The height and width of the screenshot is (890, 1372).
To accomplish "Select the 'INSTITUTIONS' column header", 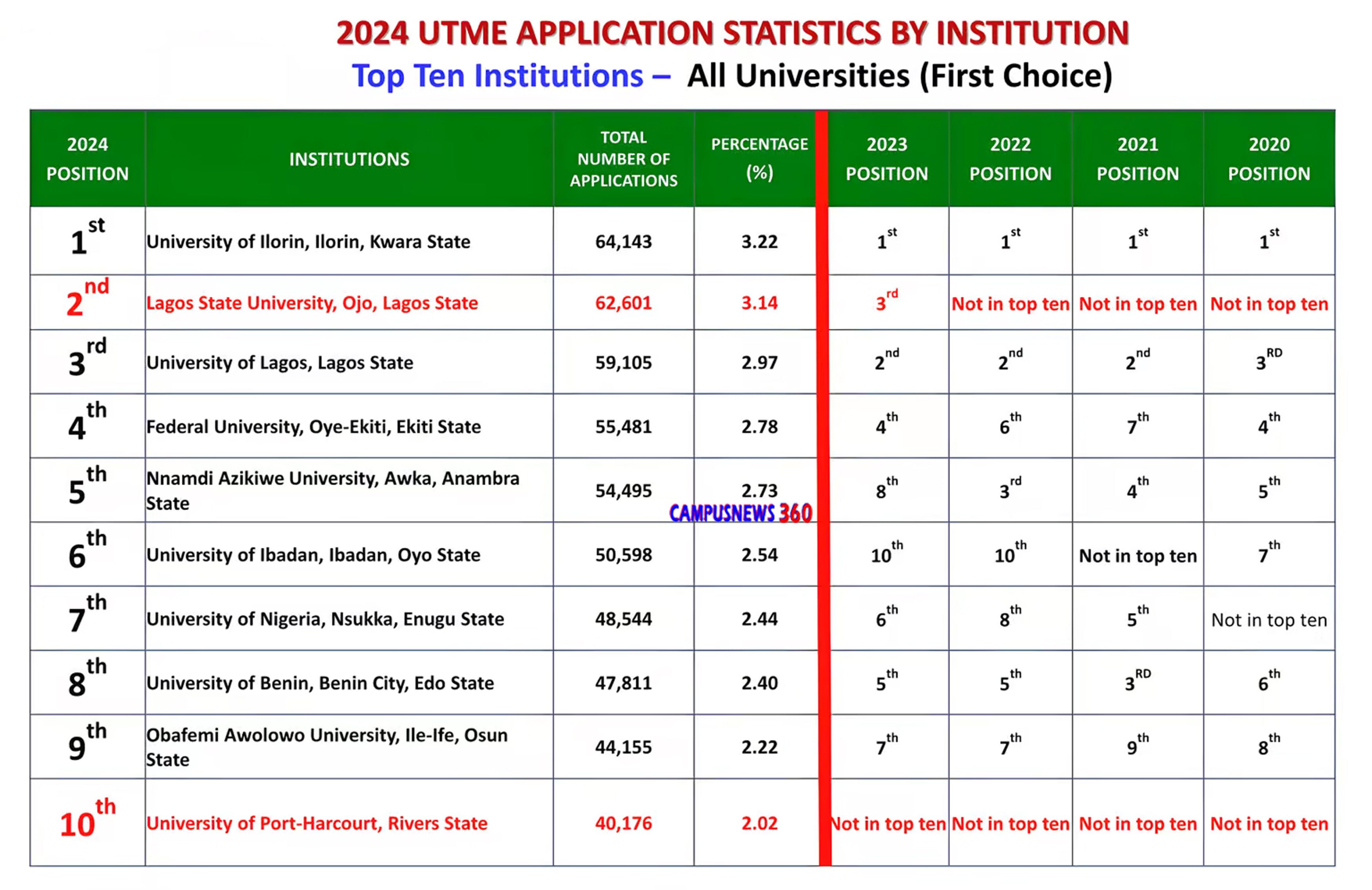I will pos(349,159).
